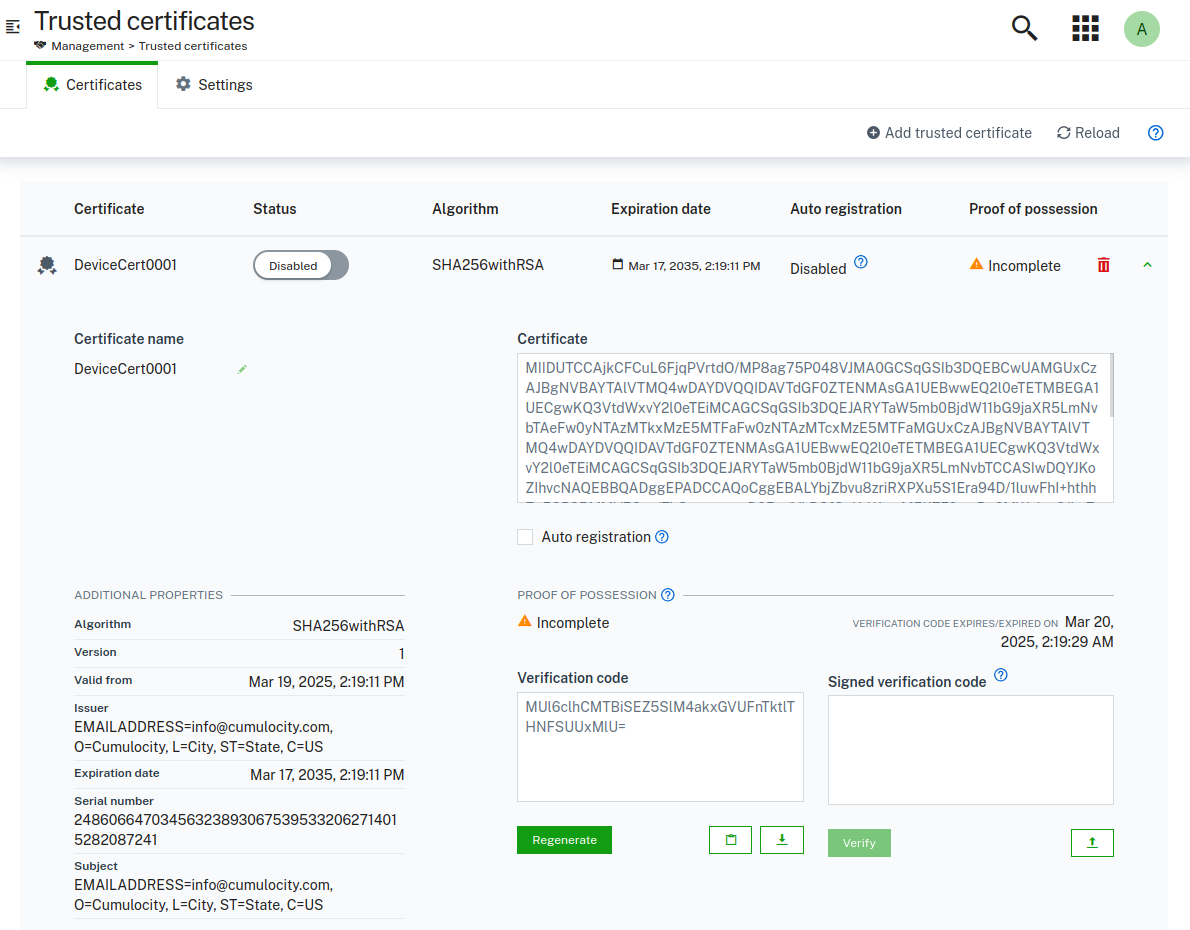Screen dimensions: 1190x930
Task: Check the Auto registration checkbox
Action: [525, 537]
